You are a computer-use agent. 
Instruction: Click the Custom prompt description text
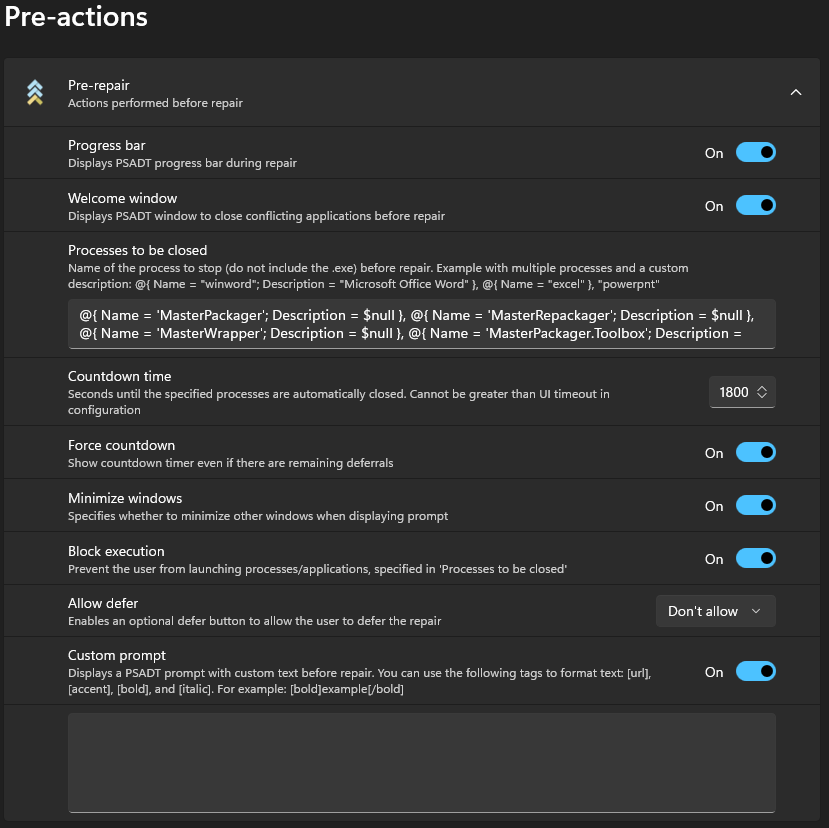coord(360,680)
